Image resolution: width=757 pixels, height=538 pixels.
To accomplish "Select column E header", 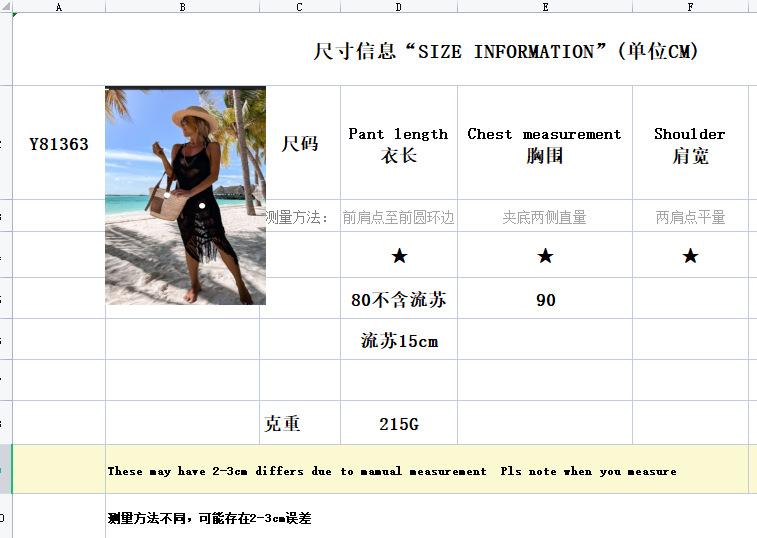I will [545, 6].
